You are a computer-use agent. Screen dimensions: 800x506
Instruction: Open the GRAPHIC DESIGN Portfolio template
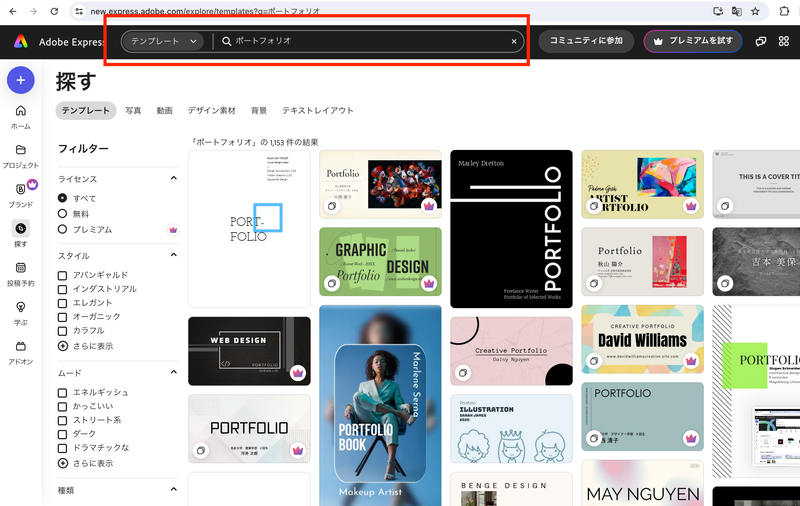coord(380,262)
